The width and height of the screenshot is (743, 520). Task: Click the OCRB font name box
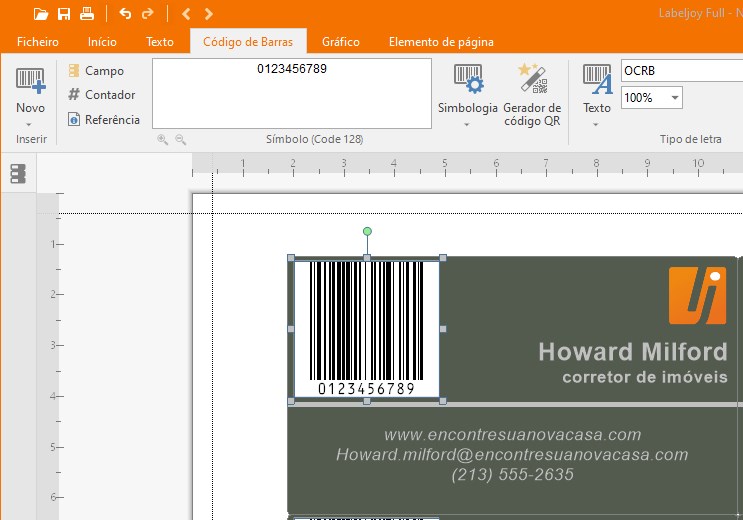pos(682,71)
